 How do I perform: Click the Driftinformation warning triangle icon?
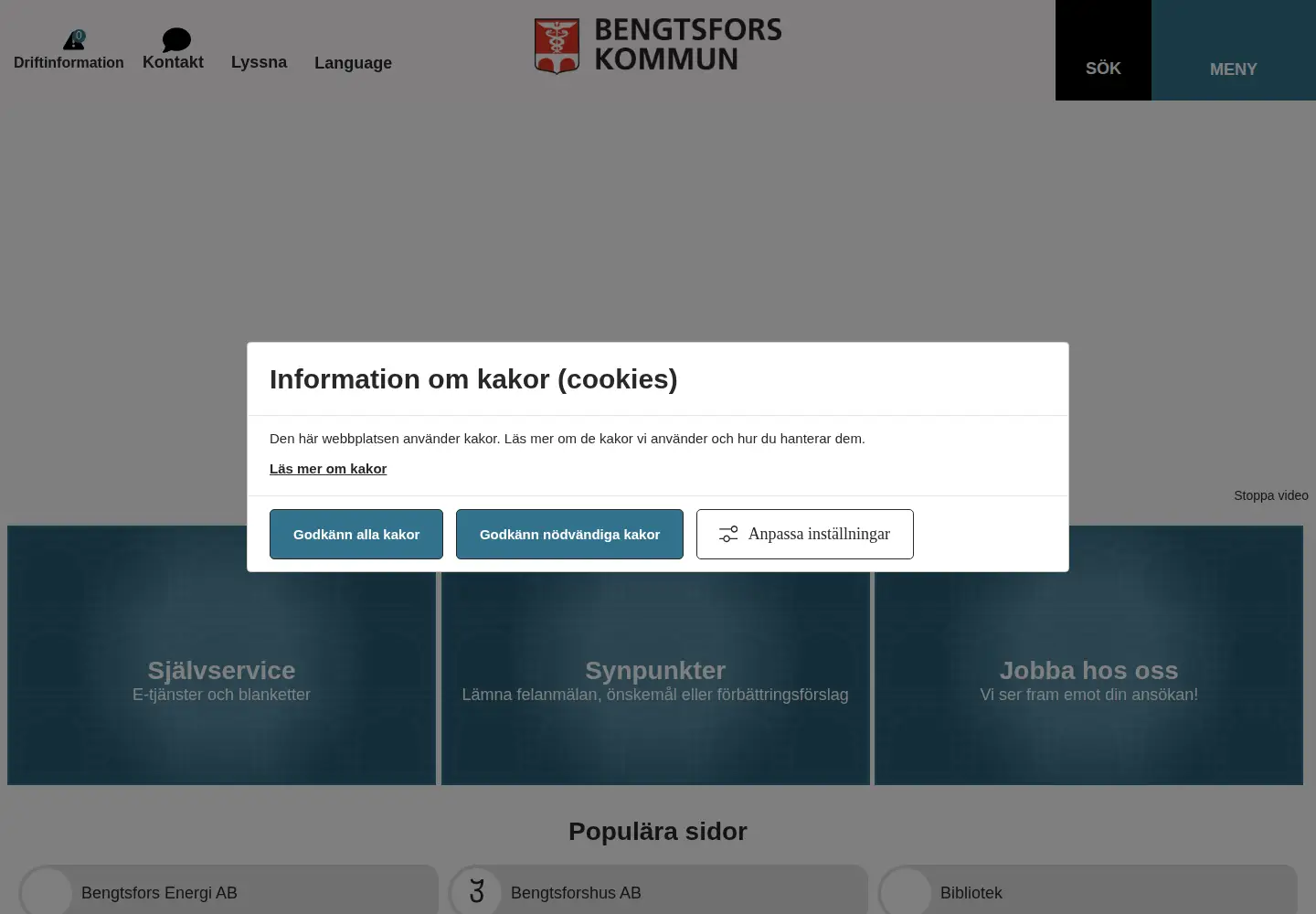pyautogui.click(x=74, y=40)
